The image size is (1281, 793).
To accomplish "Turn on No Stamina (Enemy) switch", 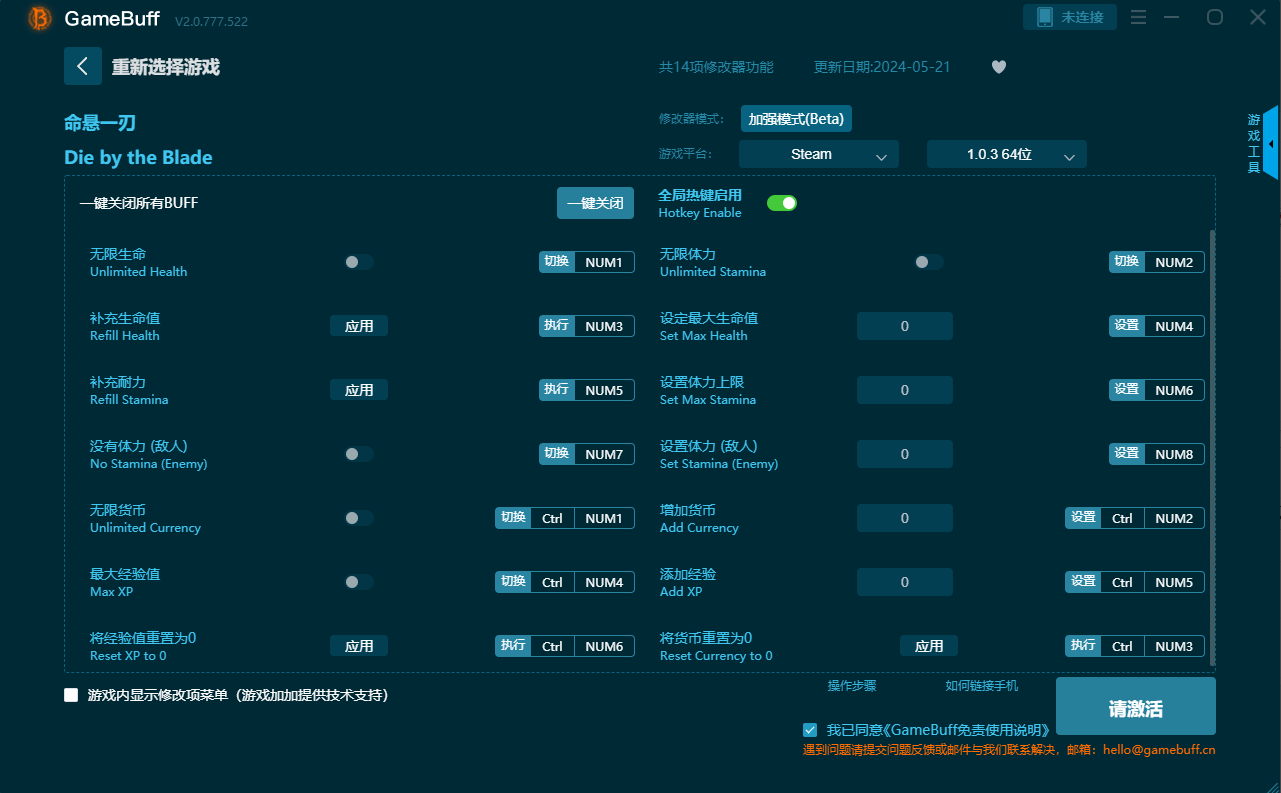I will (359, 454).
